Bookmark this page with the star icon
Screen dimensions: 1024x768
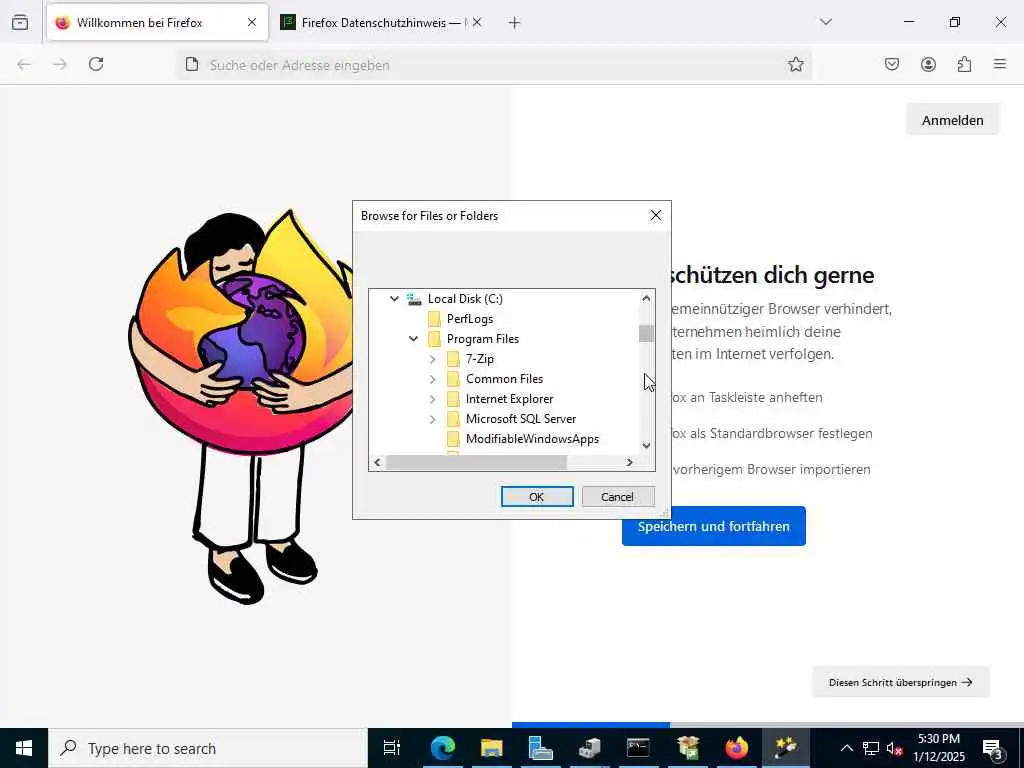coord(795,64)
